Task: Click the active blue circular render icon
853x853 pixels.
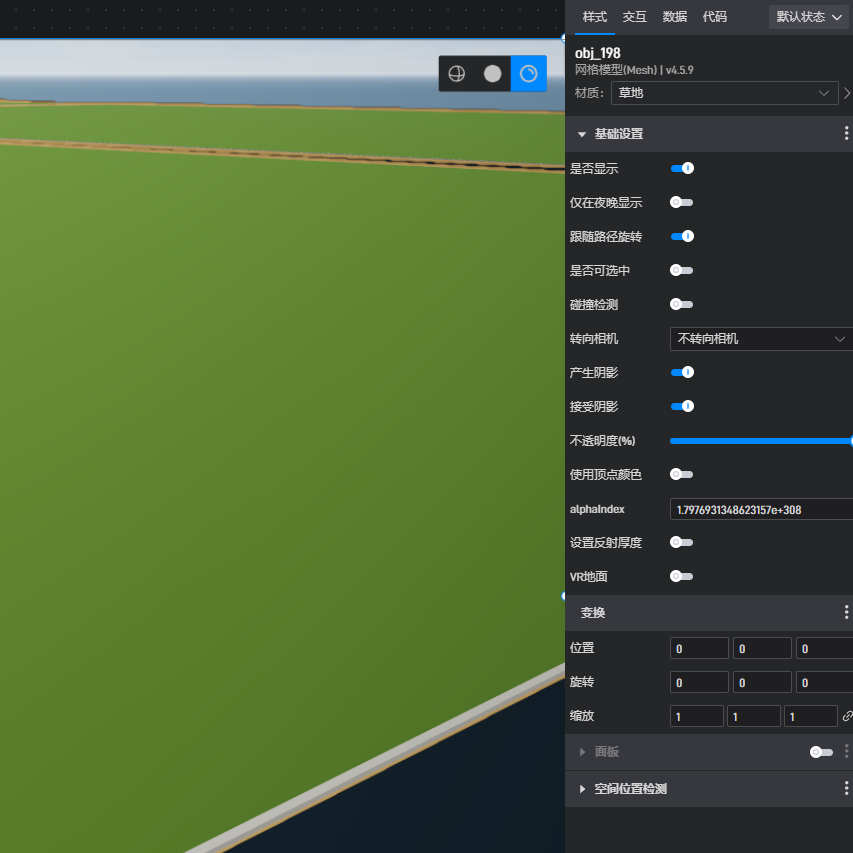Action: coord(528,73)
